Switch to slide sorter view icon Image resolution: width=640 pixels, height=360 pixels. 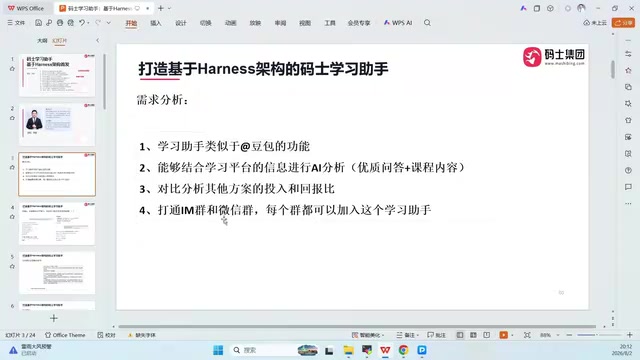[x=473, y=335]
